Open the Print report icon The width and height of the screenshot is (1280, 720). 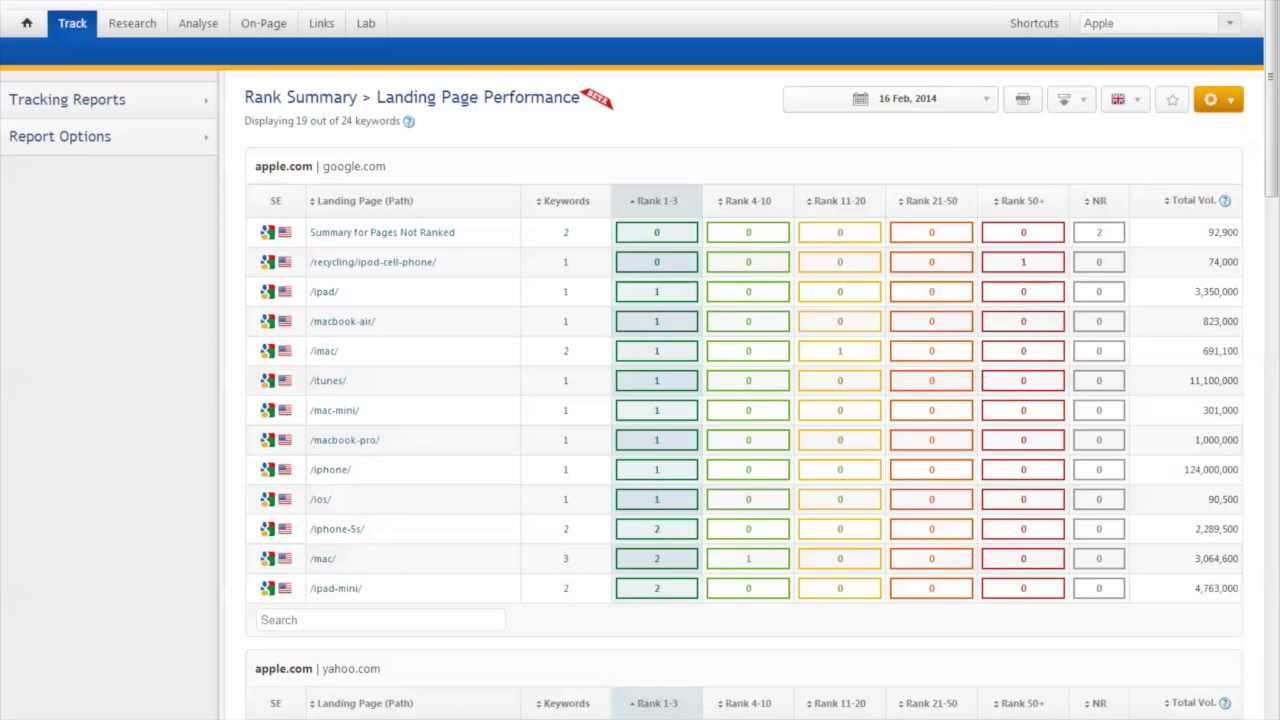tap(1022, 99)
